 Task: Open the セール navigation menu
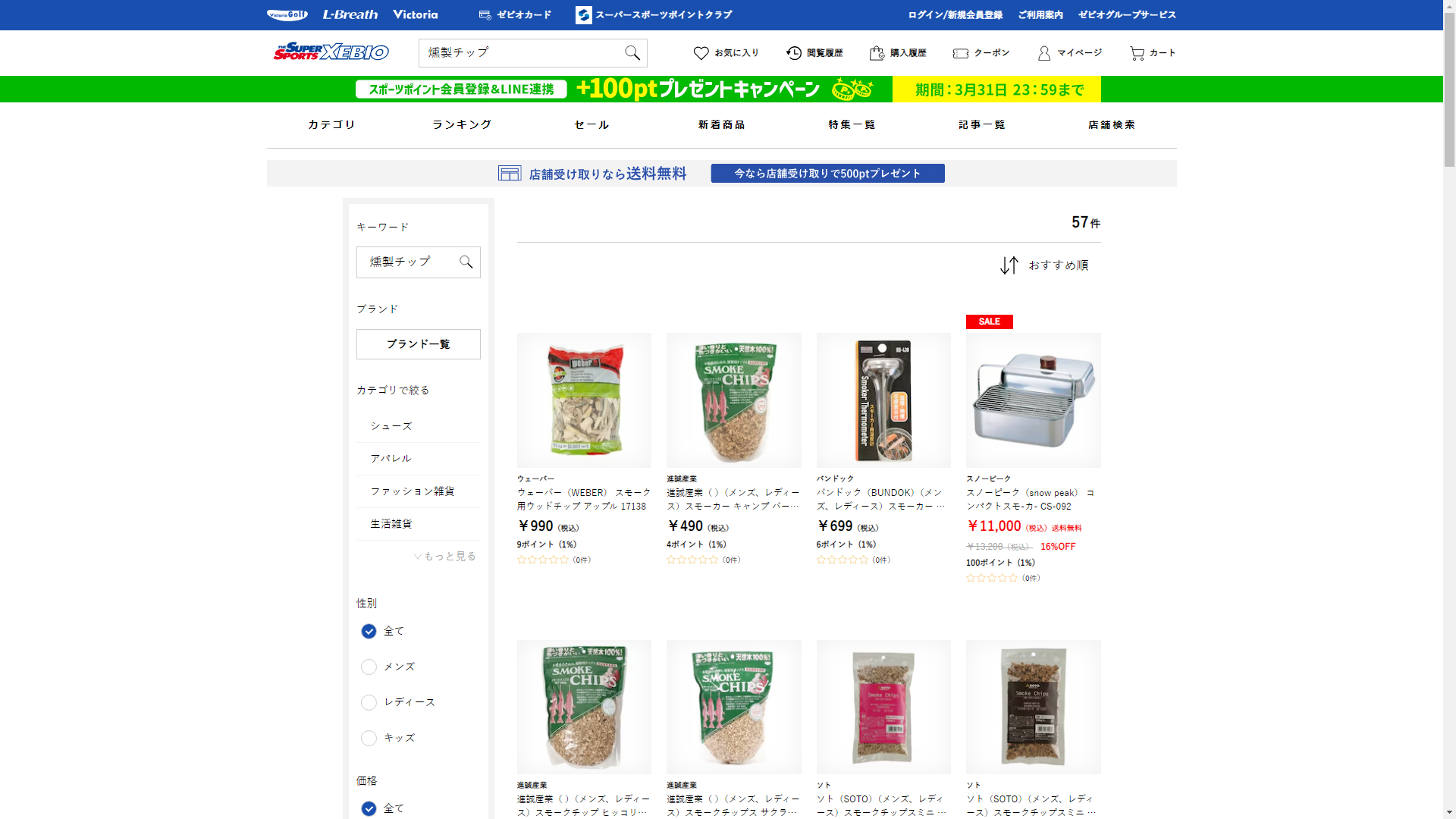click(x=591, y=124)
